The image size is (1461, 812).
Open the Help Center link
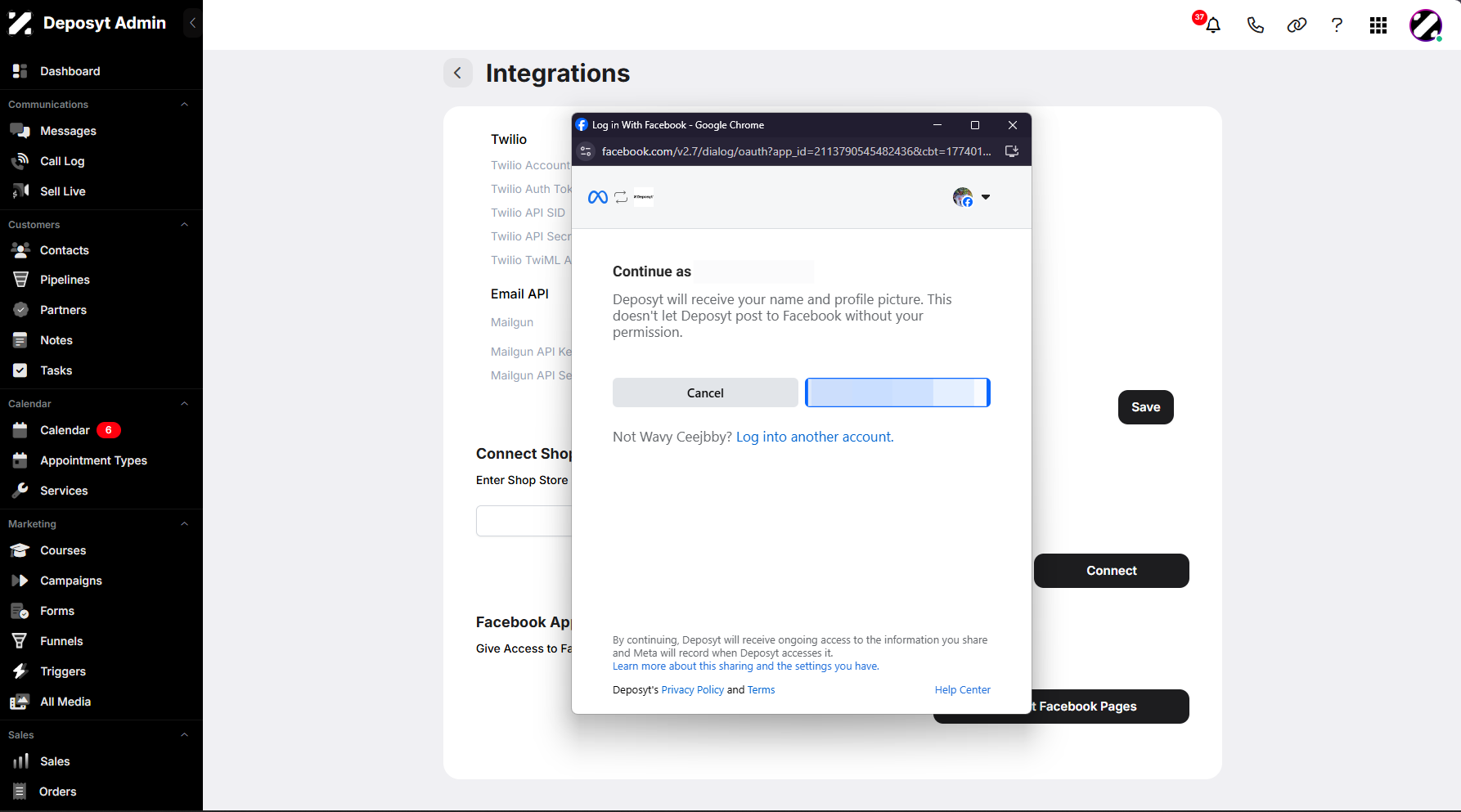point(962,690)
